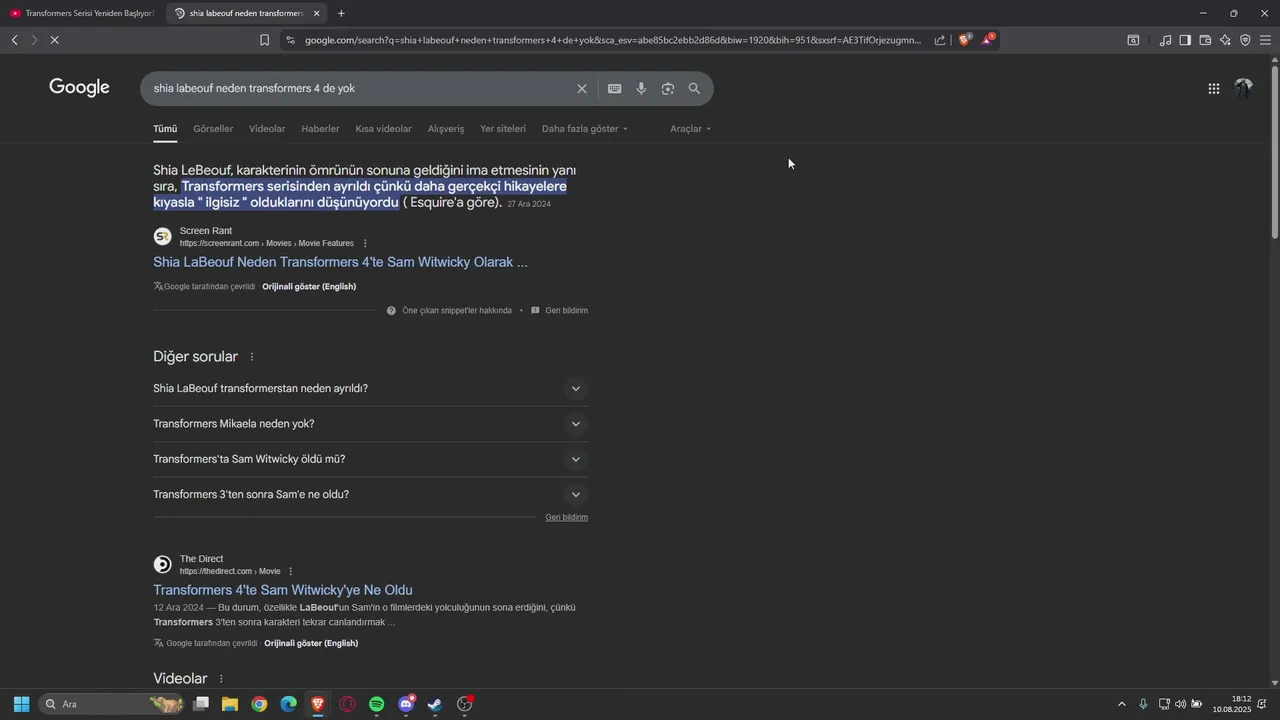Switch to the Görseller tab

pyautogui.click(x=213, y=129)
